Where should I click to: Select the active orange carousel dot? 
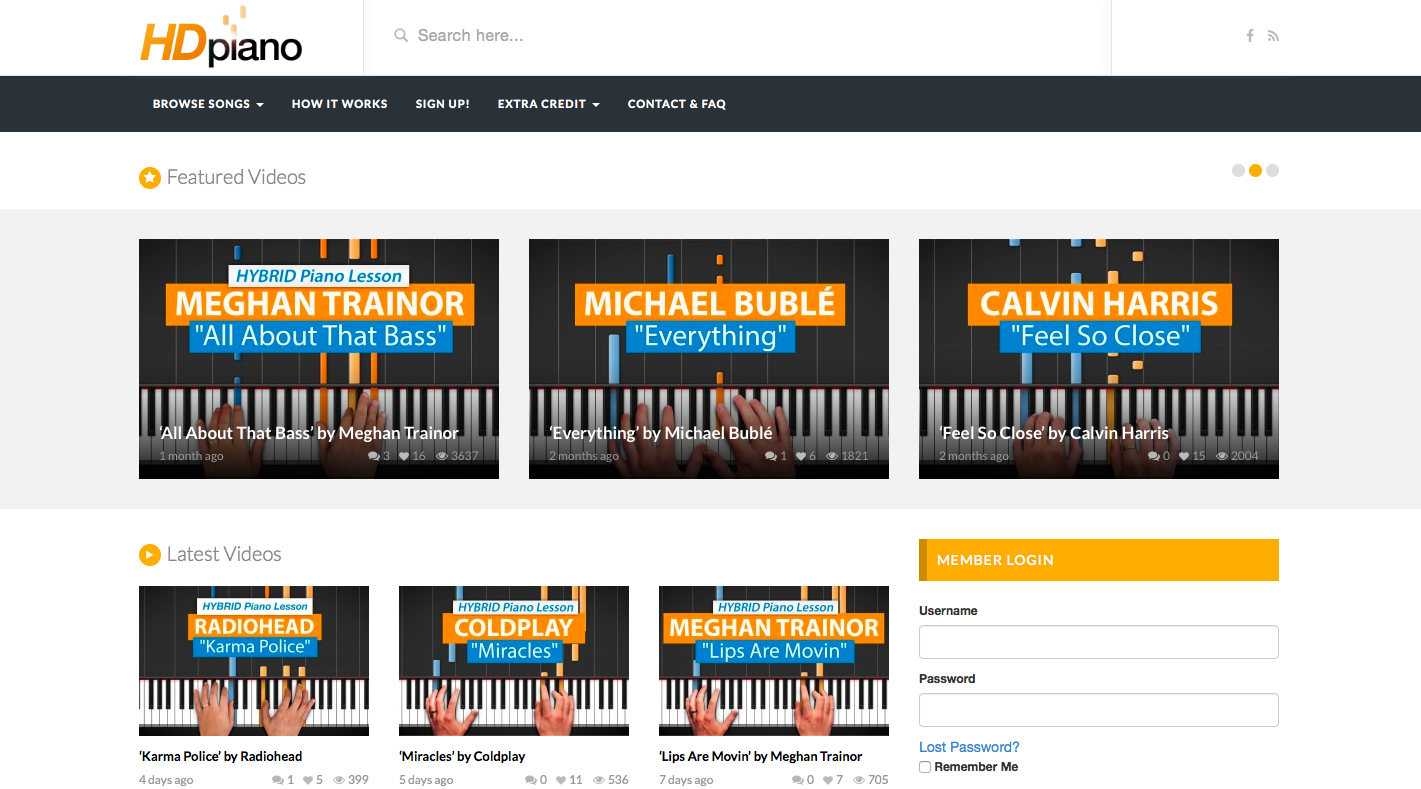pos(1255,171)
